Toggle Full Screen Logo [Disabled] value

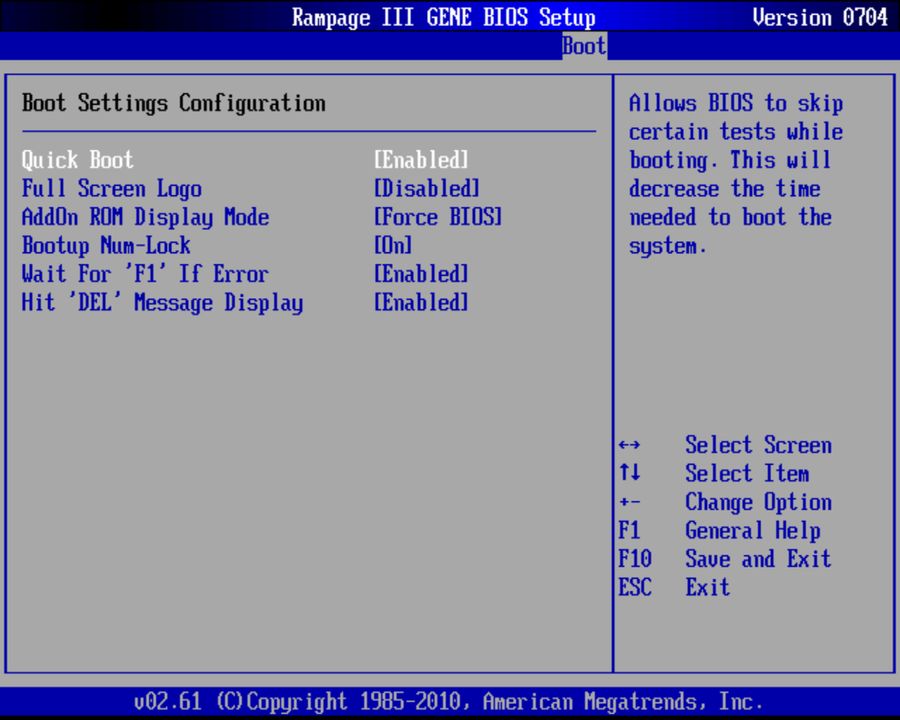tap(426, 188)
